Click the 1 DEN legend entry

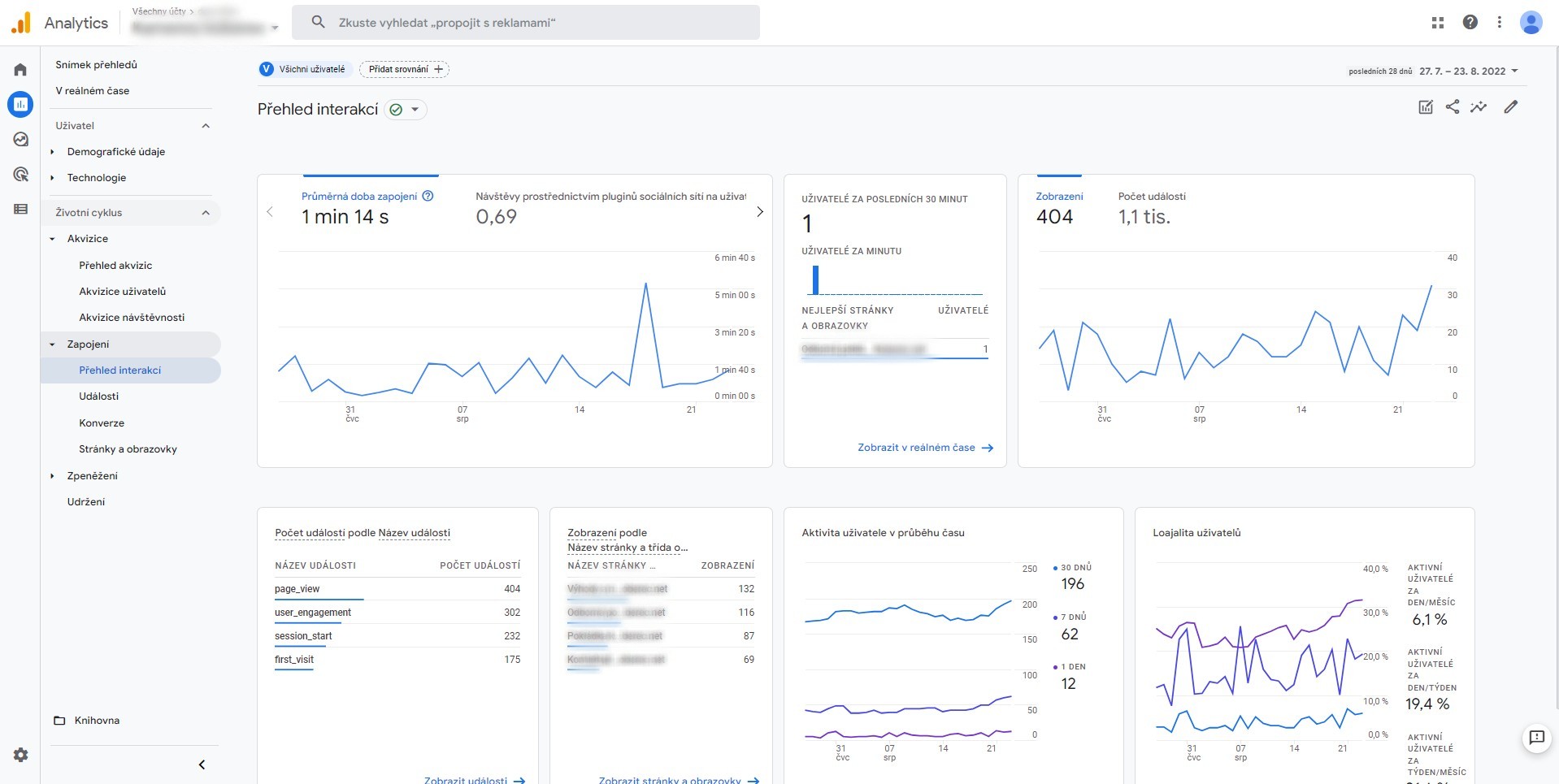(x=1069, y=676)
